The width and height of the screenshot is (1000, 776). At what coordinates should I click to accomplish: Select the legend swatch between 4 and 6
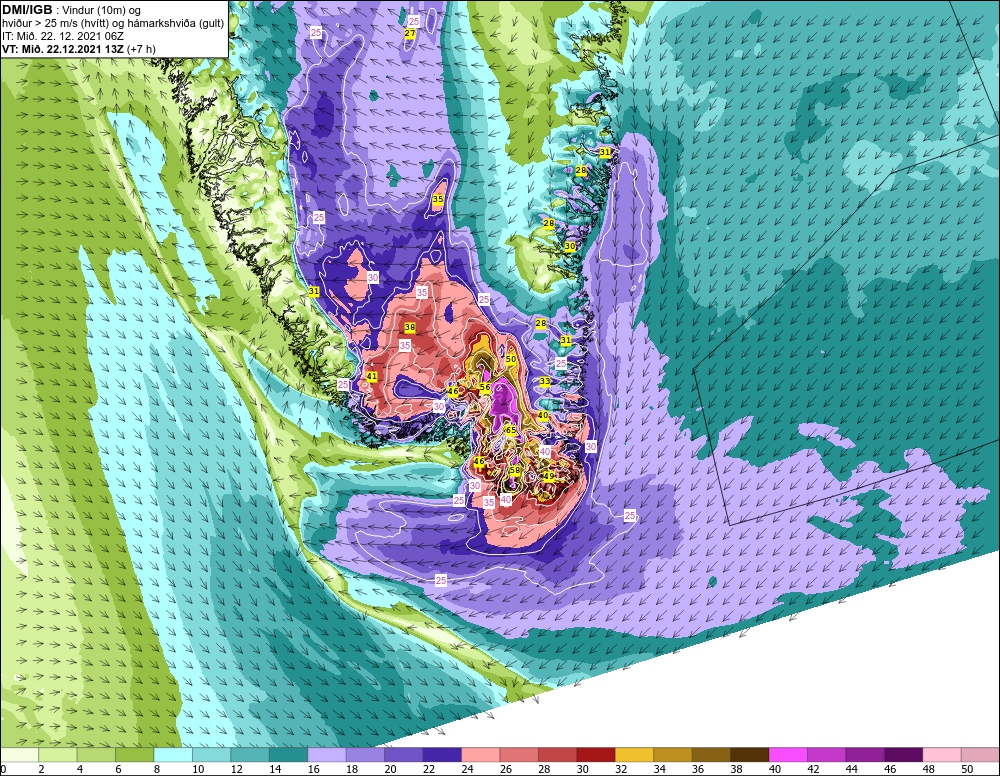tap(96, 755)
